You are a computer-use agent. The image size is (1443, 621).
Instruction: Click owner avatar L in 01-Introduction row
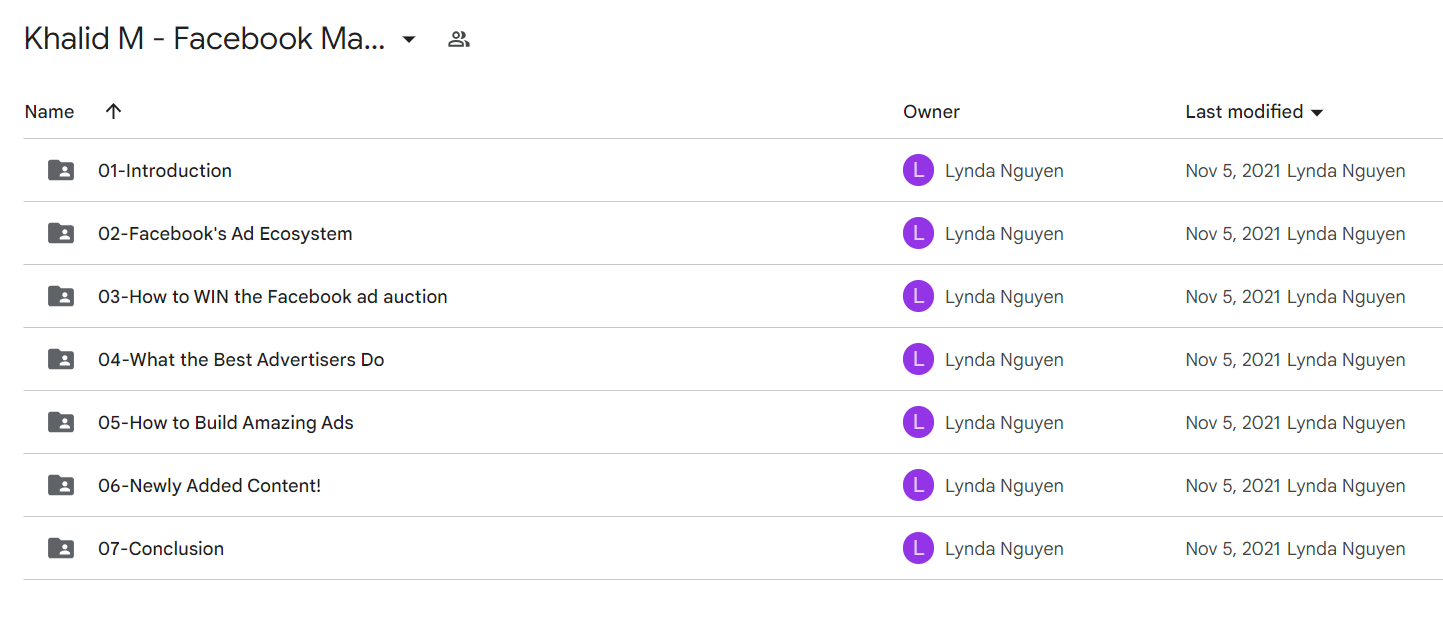pyautogui.click(x=918, y=171)
